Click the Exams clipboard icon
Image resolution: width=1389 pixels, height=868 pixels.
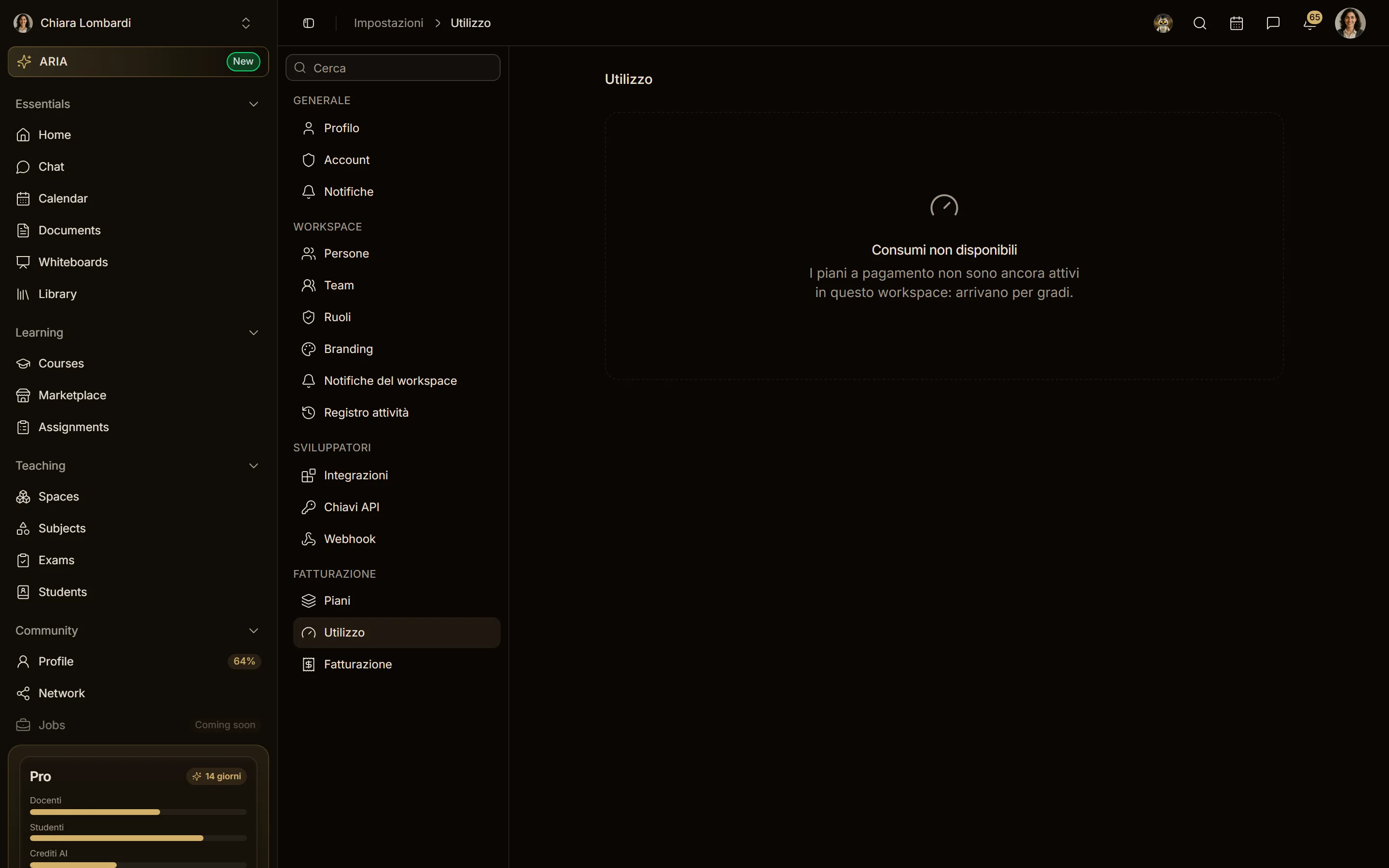tap(23, 560)
